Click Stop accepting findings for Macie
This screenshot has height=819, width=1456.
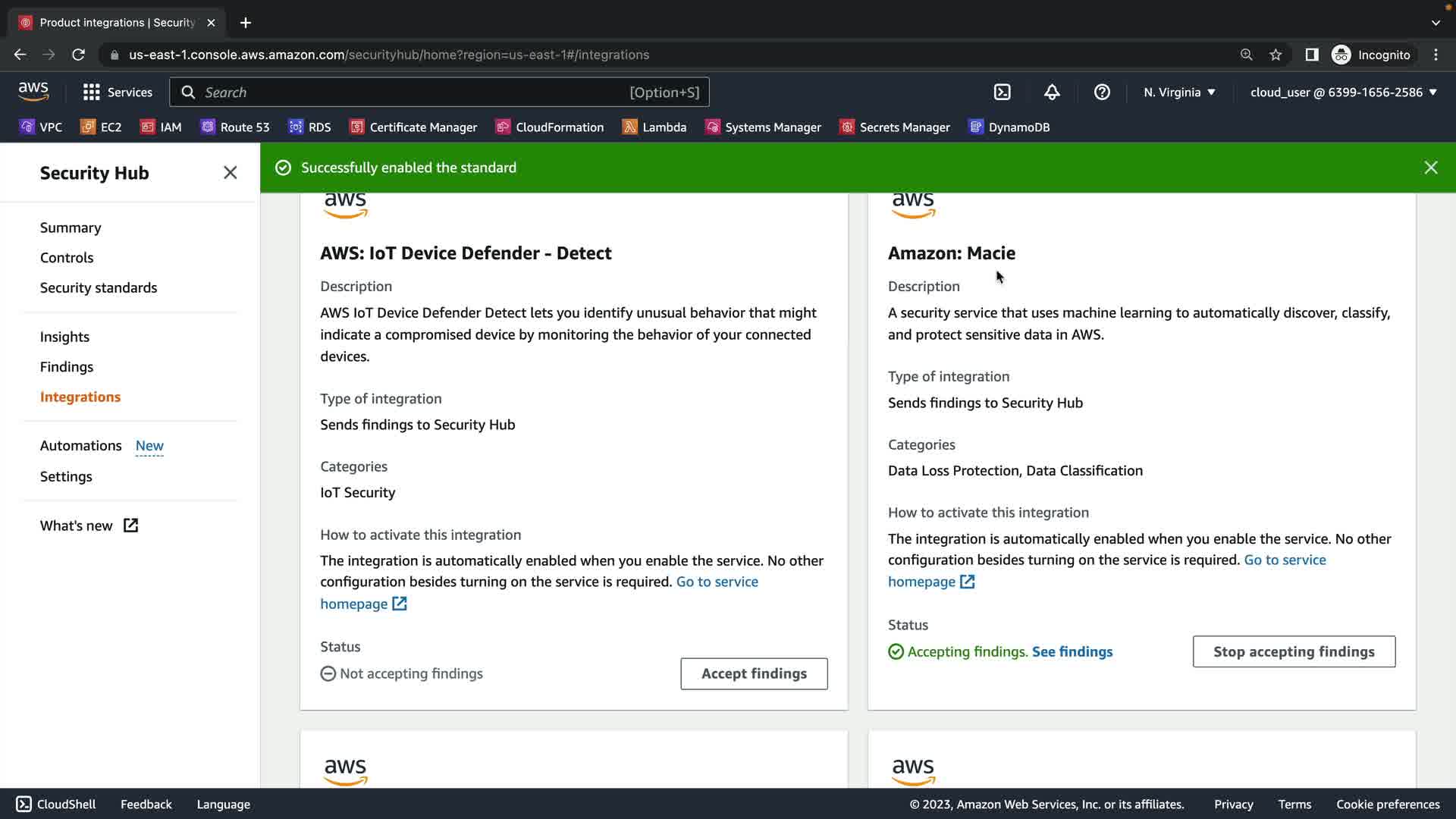click(x=1294, y=651)
